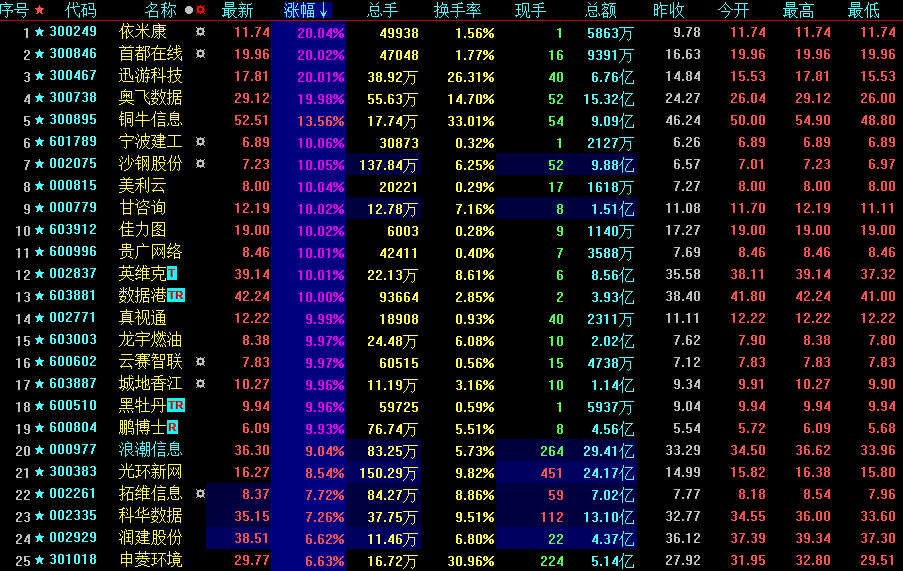Click the star icon beside code 301018
Image resolution: width=903 pixels, height=571 pixels.
(x=40, y=560)
